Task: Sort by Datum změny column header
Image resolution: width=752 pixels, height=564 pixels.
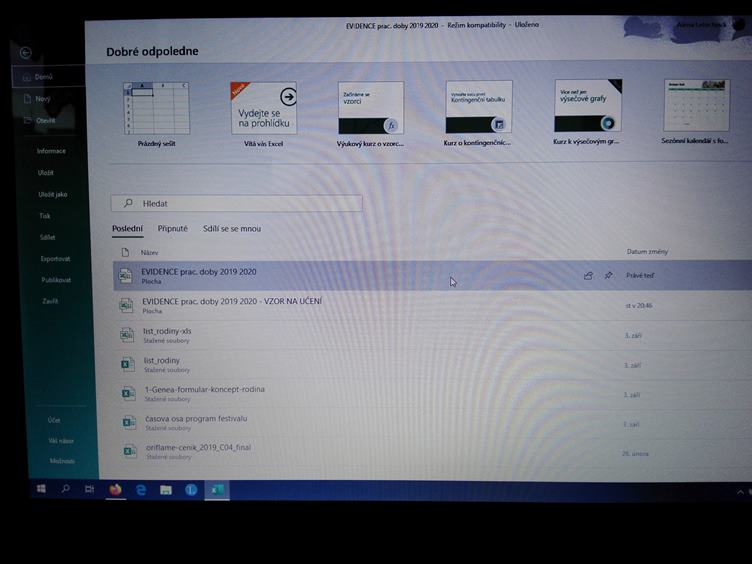Action: (x=647, y=251)
